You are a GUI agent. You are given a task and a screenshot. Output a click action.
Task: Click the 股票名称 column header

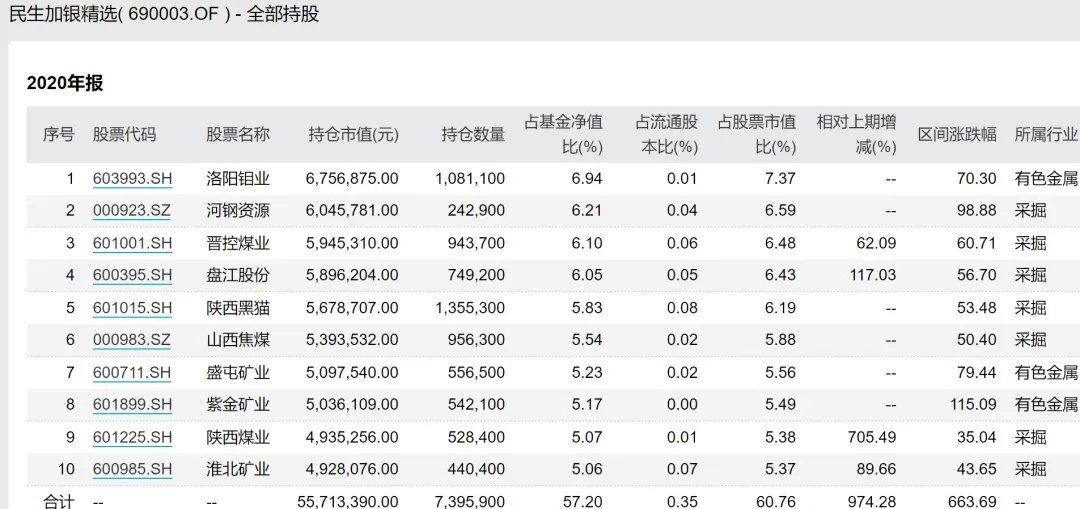pyautogui.click(x=238, y=135)
